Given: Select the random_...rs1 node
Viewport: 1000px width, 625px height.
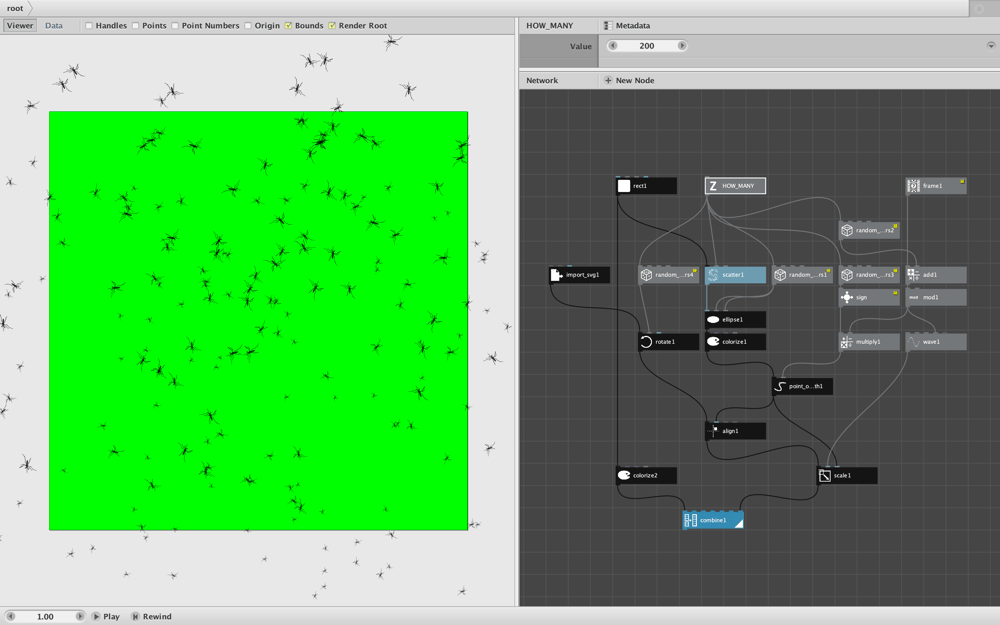Looking at the screenshot, I should (x=802, y=275).
